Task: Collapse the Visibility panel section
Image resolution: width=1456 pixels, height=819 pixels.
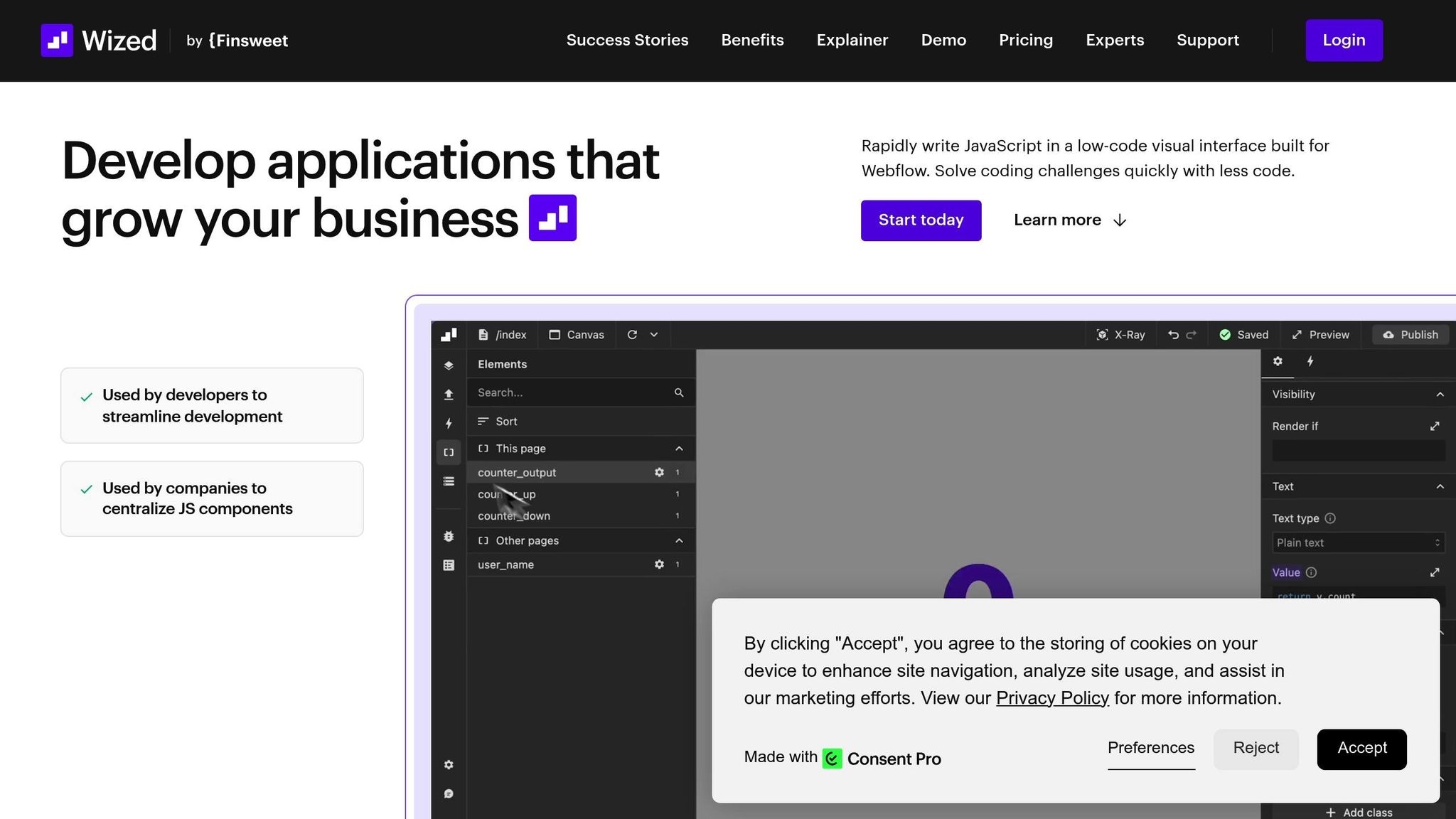Action: point(1440,395)
